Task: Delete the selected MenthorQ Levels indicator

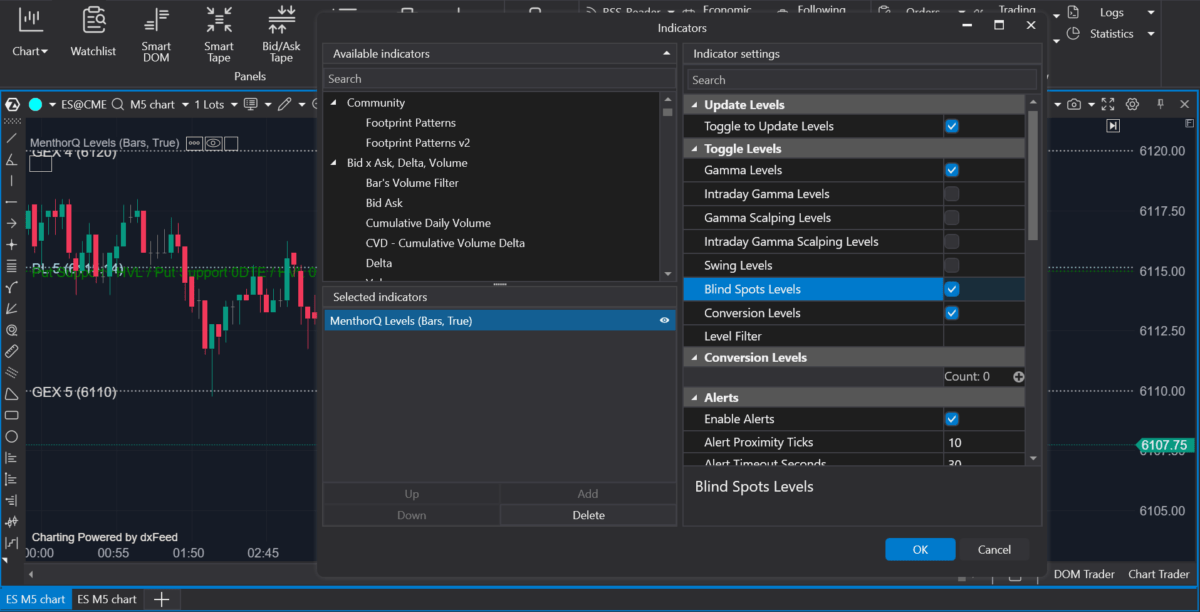Action: (587, 514)
